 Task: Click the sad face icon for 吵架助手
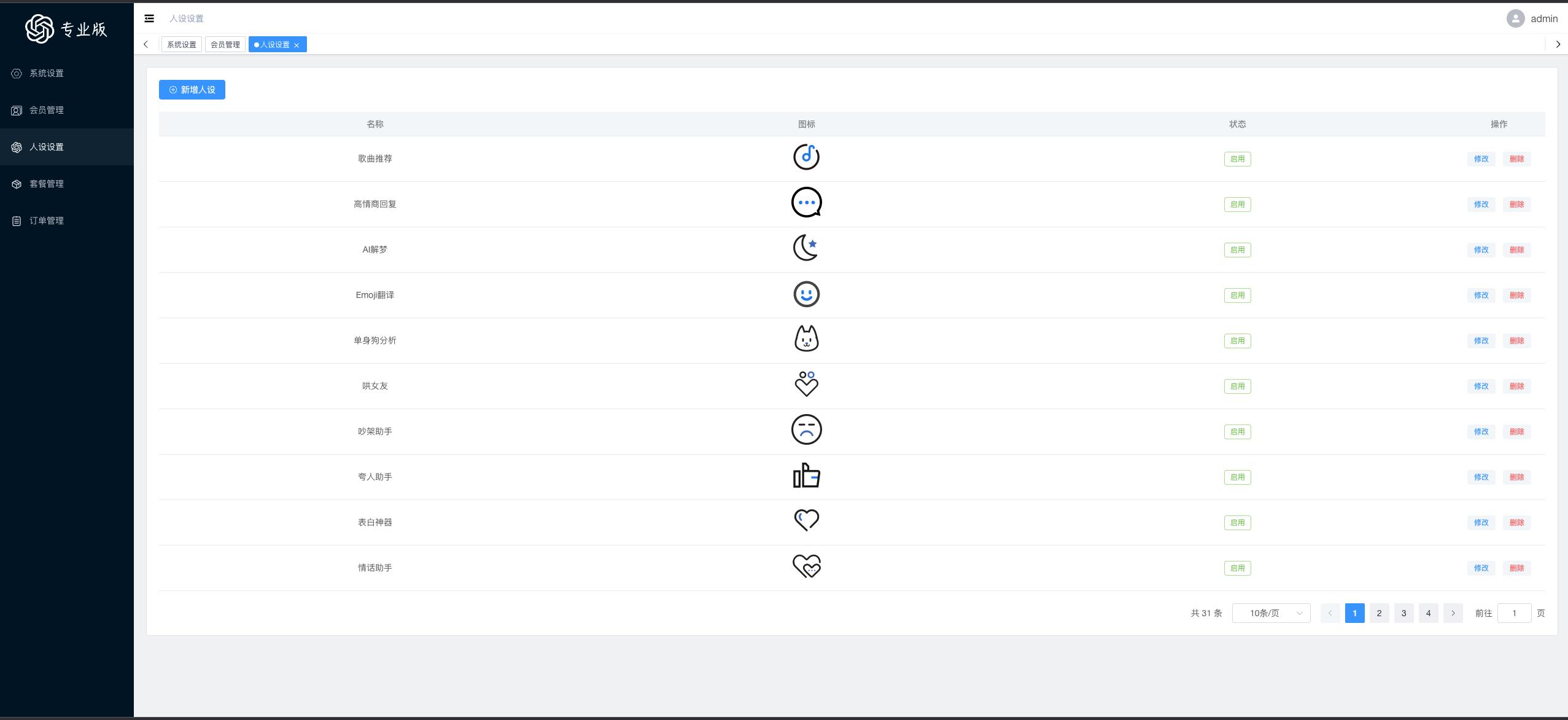tap(806, 430)
